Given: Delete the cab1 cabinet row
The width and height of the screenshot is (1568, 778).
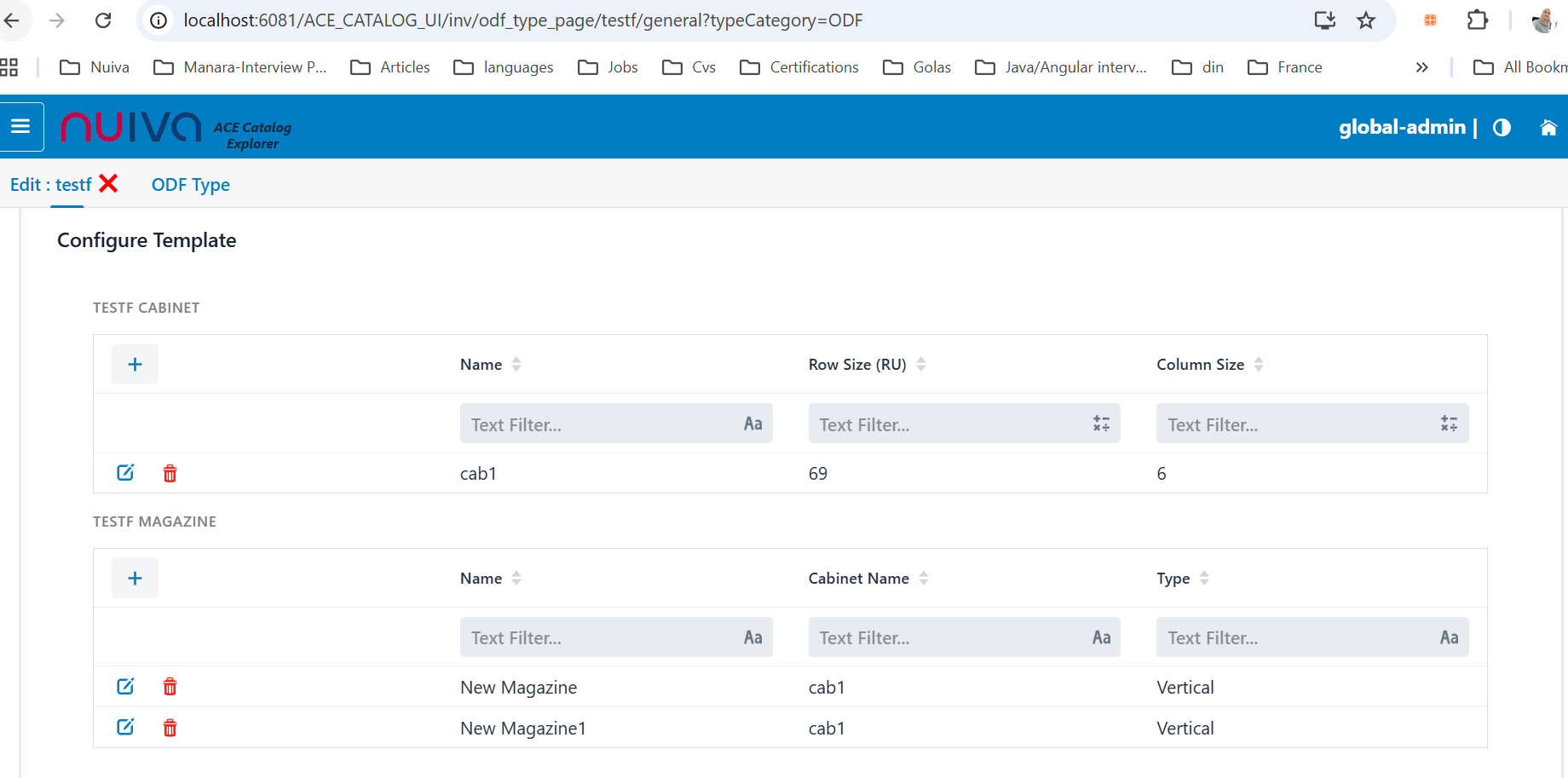Looking at the screenshot, I should coord(170,474).
